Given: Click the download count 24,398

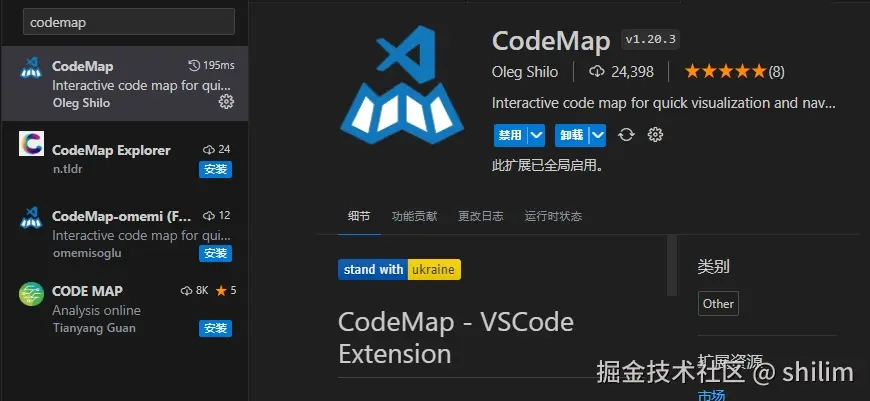Looking at the screenshot, I should tap(621, 72).
